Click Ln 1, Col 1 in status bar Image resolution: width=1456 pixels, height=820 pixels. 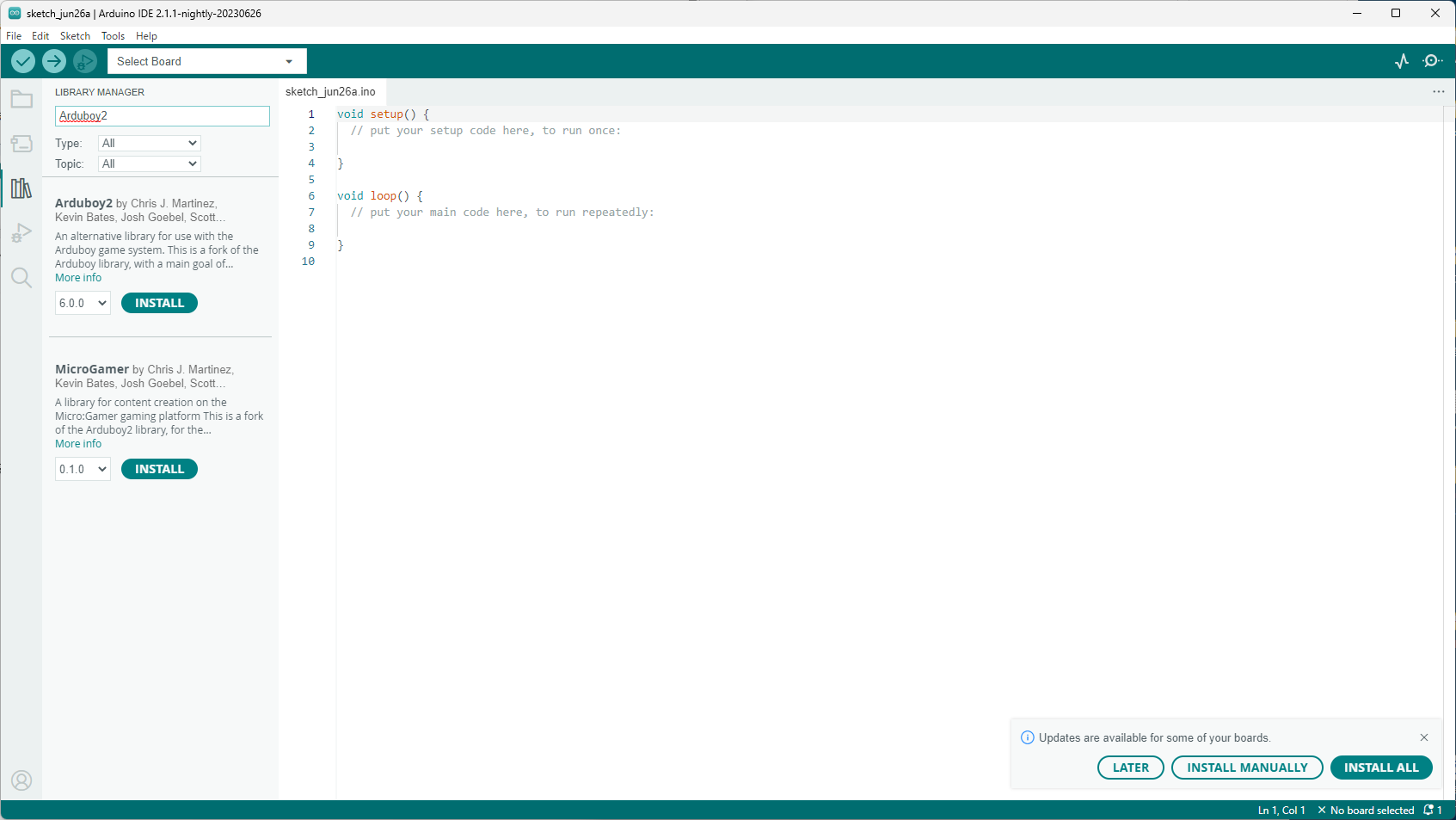[1281, 811]
